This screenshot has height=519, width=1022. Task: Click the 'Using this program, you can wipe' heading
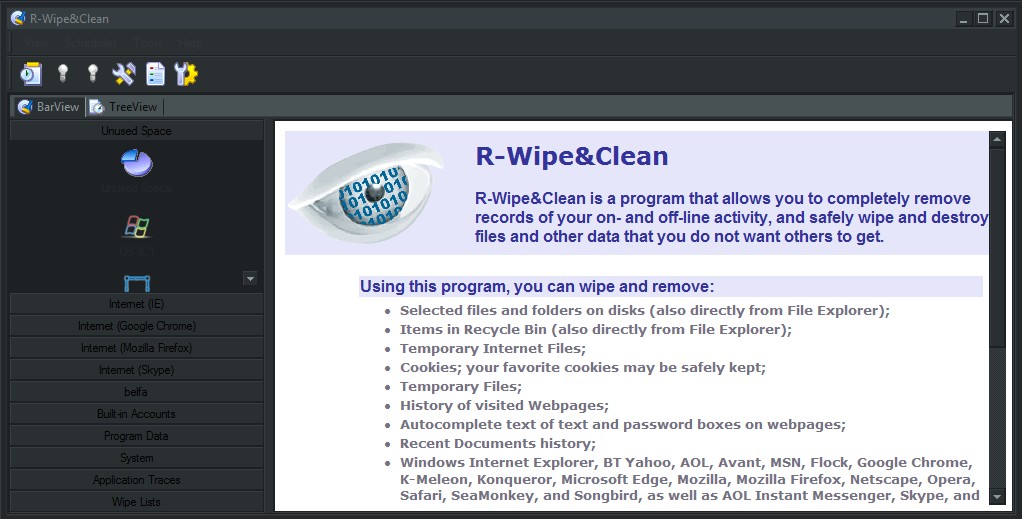537,286
